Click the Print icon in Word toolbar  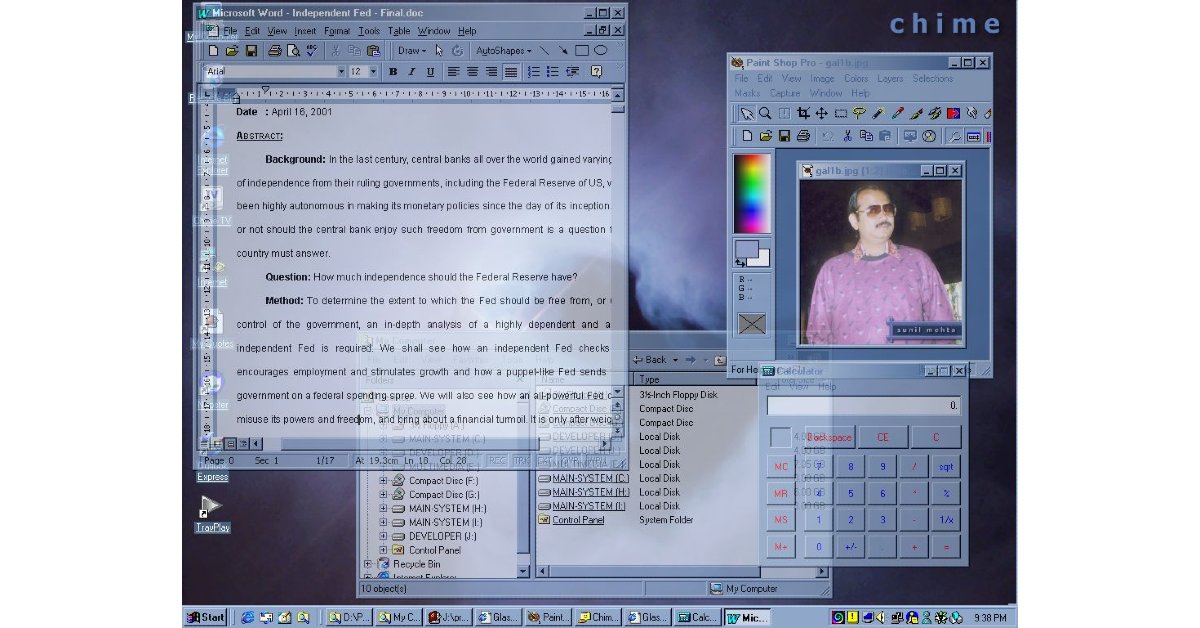[275, 51]
